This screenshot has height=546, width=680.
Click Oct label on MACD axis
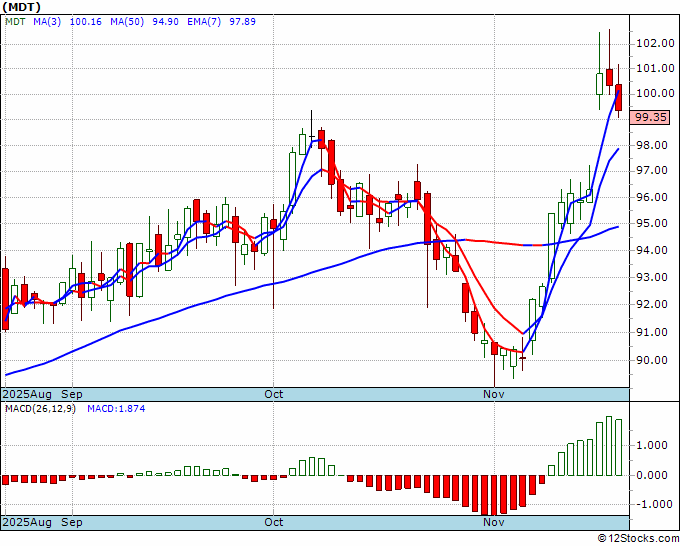pos(274,522)
